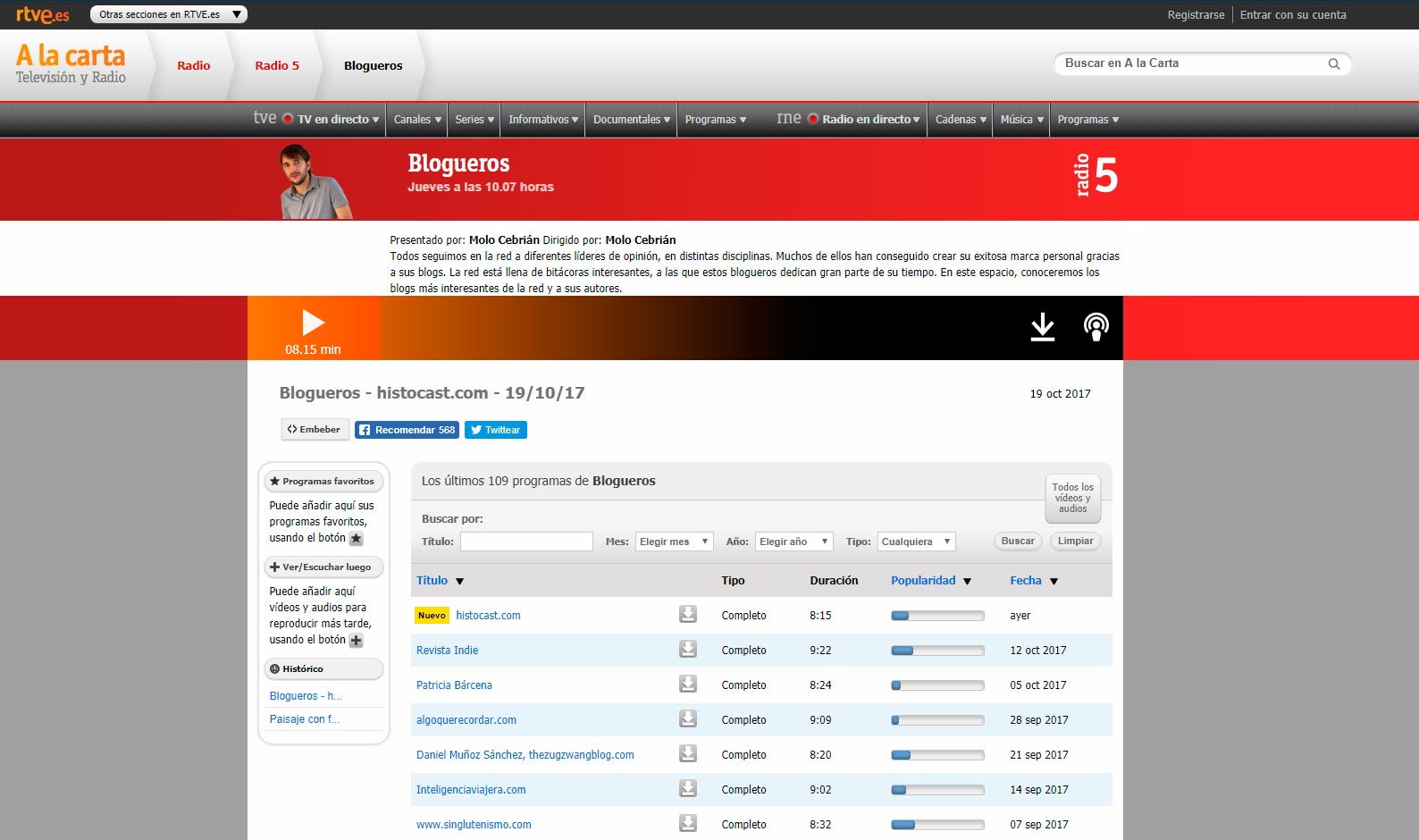Click the download arrow in player bar

tap(1042, 327)
